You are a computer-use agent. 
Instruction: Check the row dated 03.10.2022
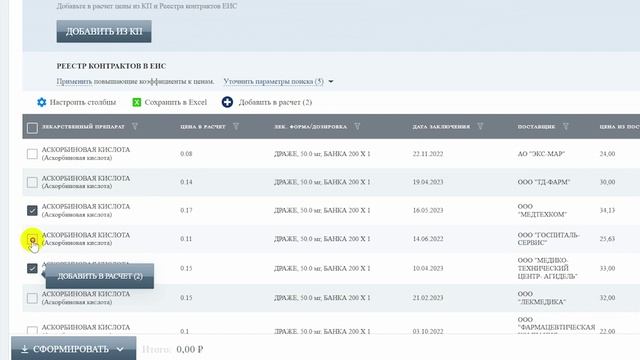click(32, 331)
